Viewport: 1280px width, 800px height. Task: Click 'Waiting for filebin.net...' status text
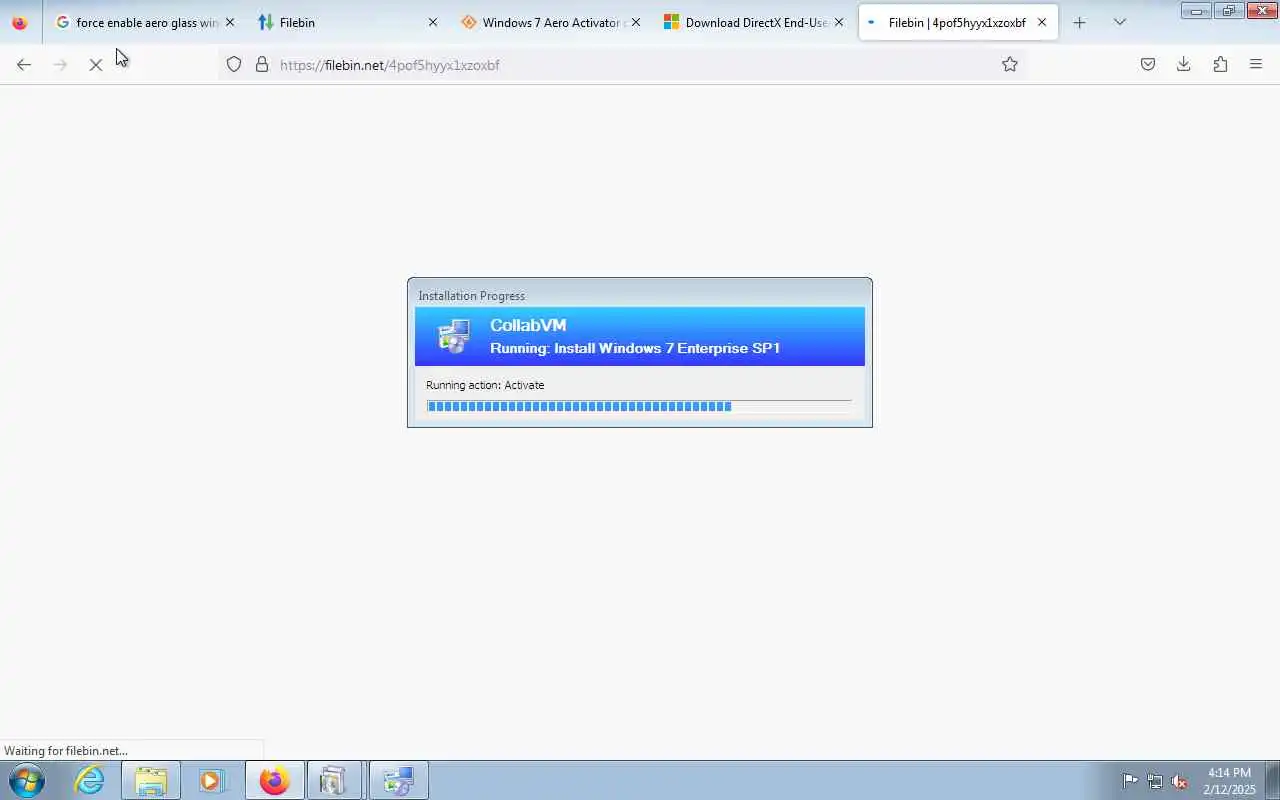click(66, 751)
